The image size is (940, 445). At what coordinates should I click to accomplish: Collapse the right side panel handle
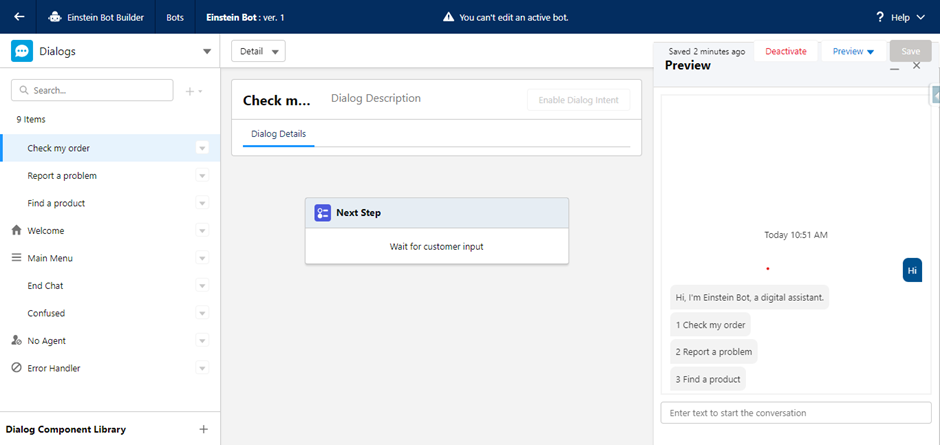coord(935,94)
